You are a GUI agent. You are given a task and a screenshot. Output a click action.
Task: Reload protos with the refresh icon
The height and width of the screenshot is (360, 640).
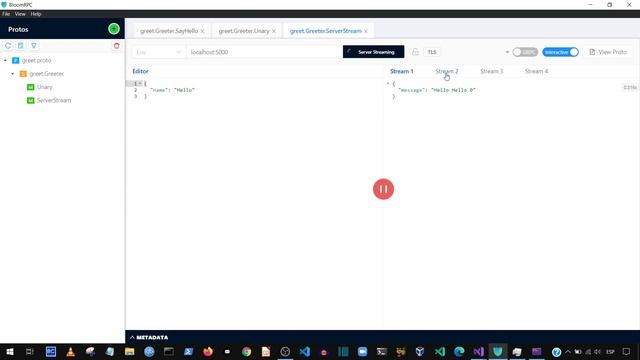tap(8, 46)
